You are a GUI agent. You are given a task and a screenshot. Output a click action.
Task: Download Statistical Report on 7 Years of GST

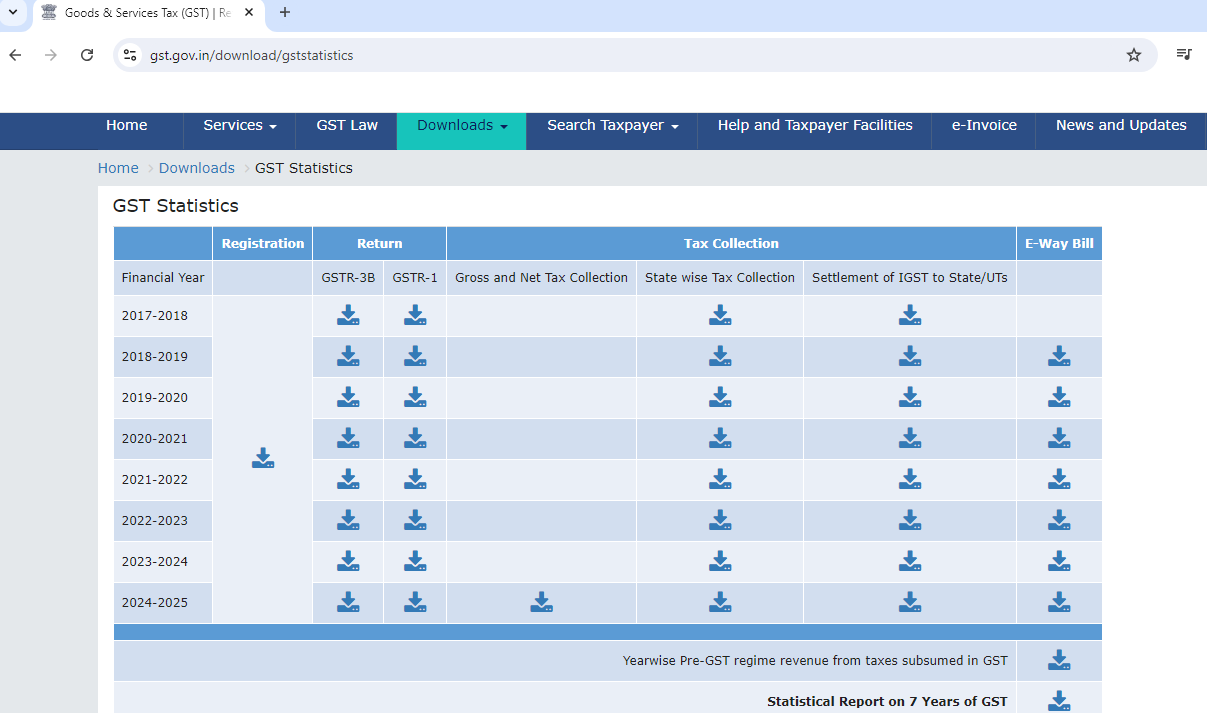(x=1059, y=701)
